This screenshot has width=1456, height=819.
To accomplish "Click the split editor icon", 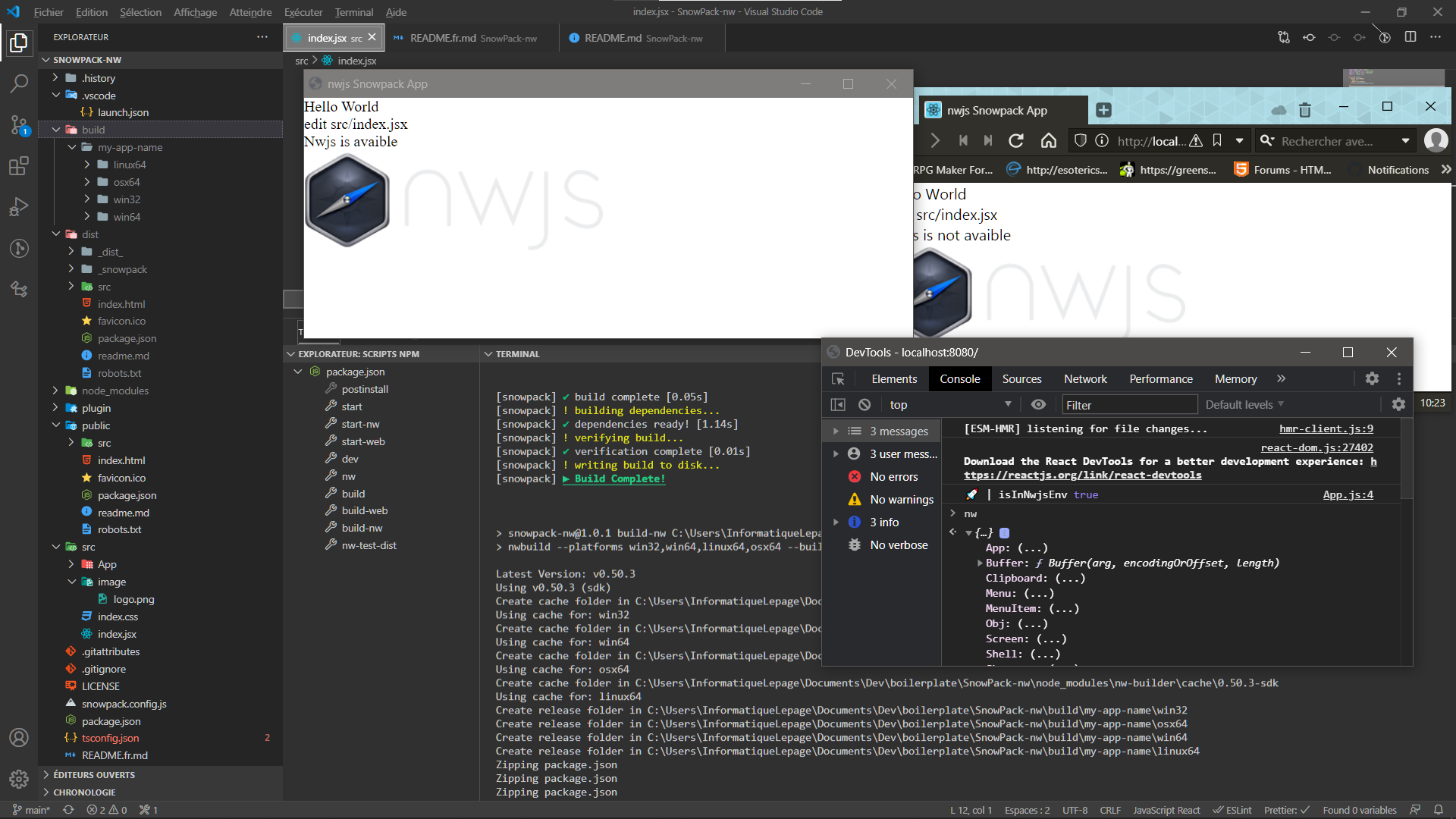I will 1410,37.
